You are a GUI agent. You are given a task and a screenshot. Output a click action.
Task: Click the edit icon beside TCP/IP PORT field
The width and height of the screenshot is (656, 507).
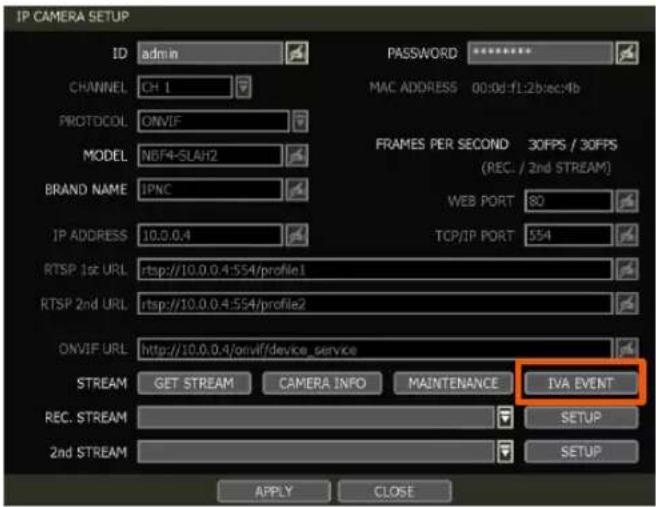[627, 235]
